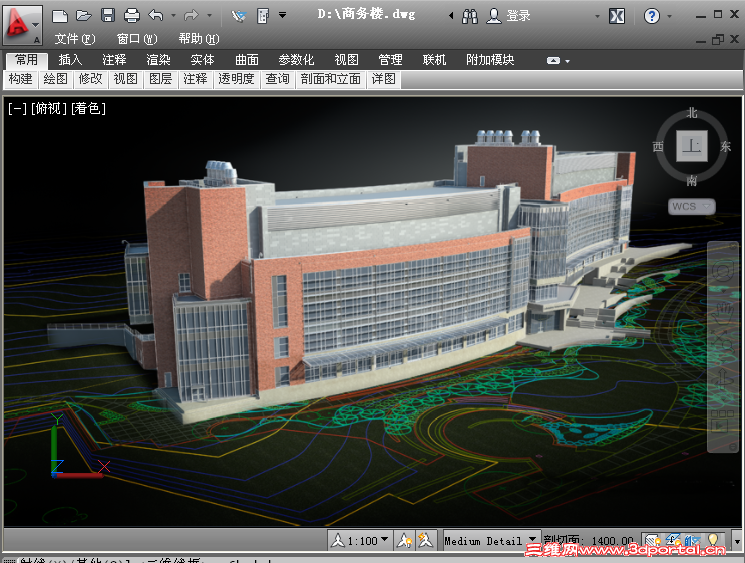This screenshot has height=563, width=745.
Task: Click the Print icon in quick access toolbar
Action: pyautogui.click(x=132, y=16)
